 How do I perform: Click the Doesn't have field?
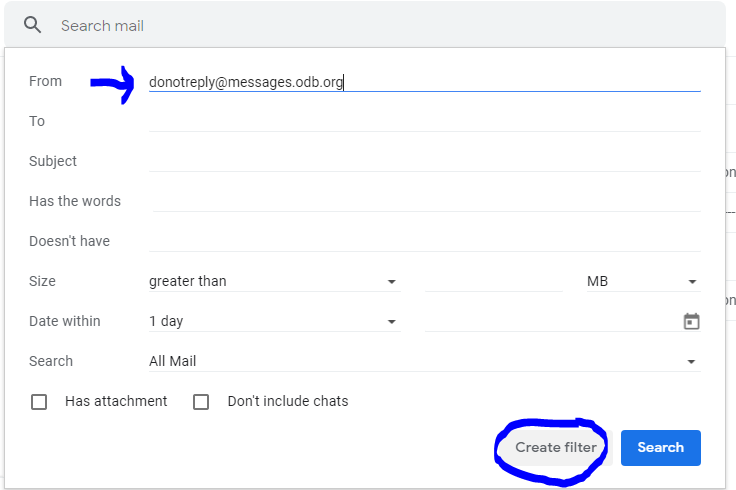coord(424,241)
